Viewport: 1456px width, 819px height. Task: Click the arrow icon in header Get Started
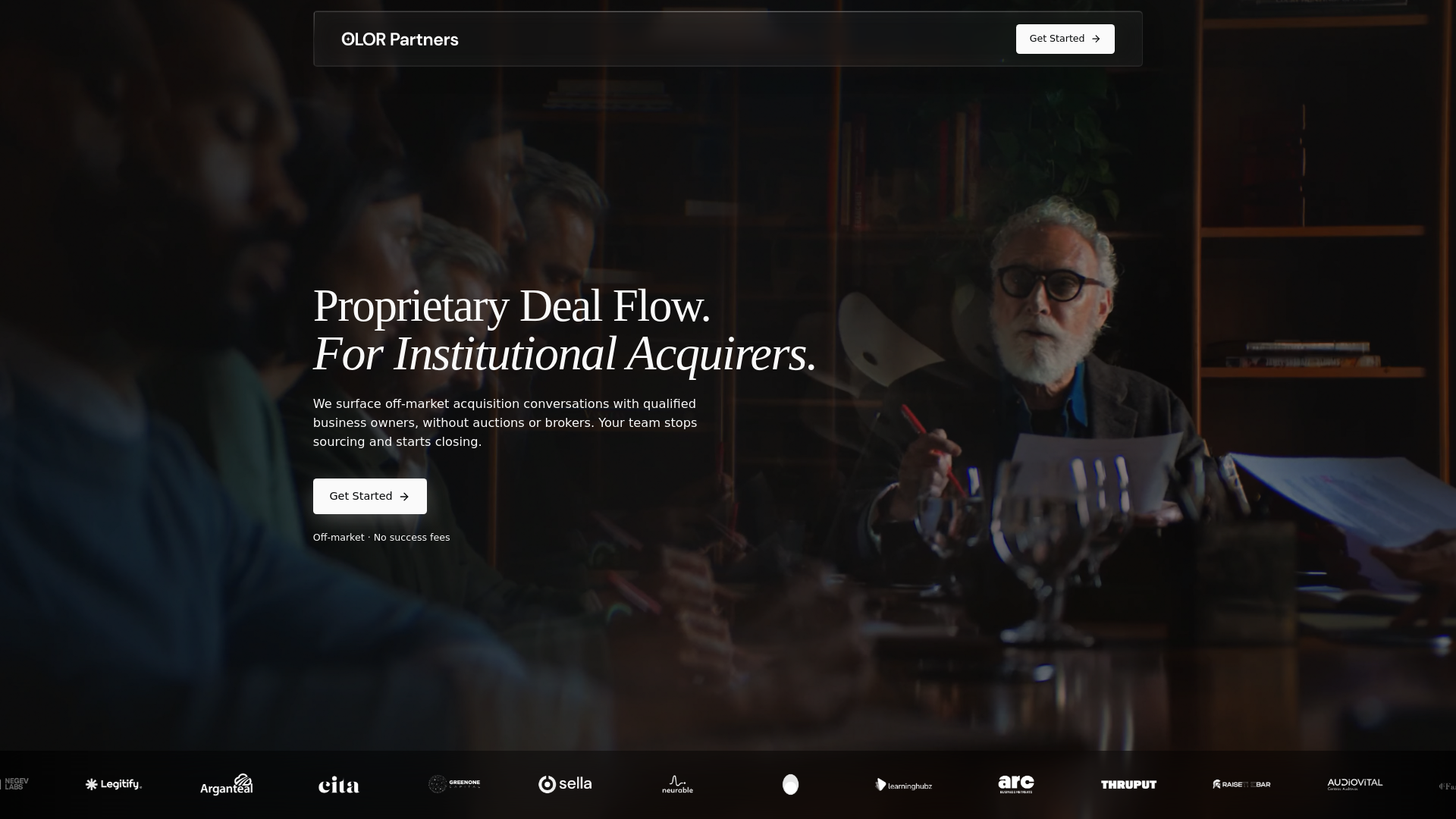pos(1096,39)
